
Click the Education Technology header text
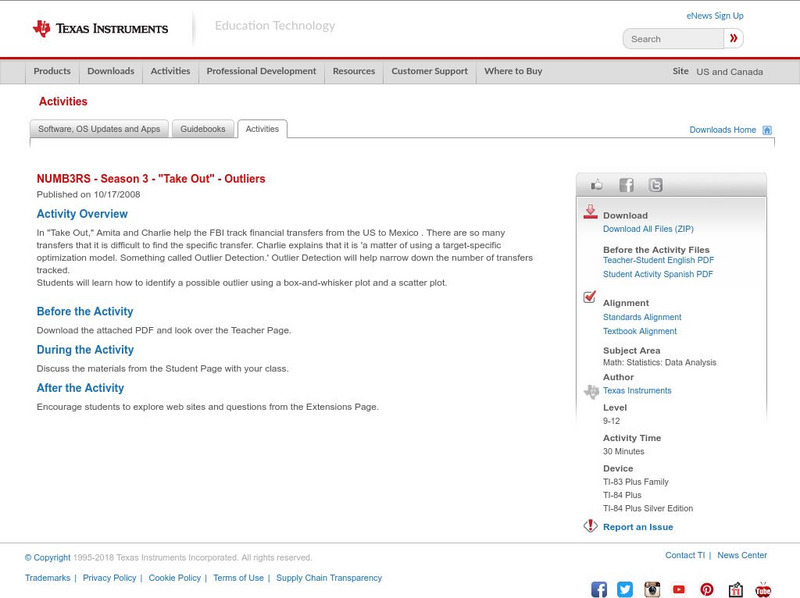[275, 26]
